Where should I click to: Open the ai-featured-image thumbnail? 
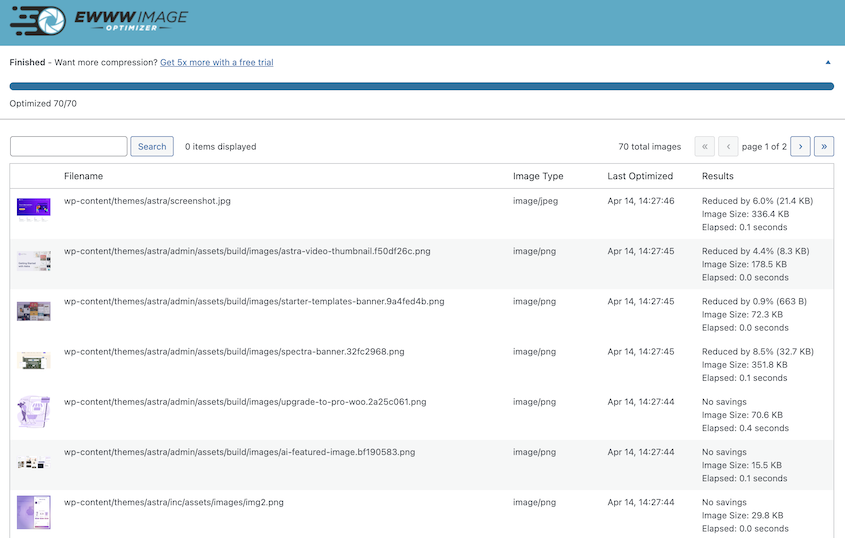[x=33, y=462]
